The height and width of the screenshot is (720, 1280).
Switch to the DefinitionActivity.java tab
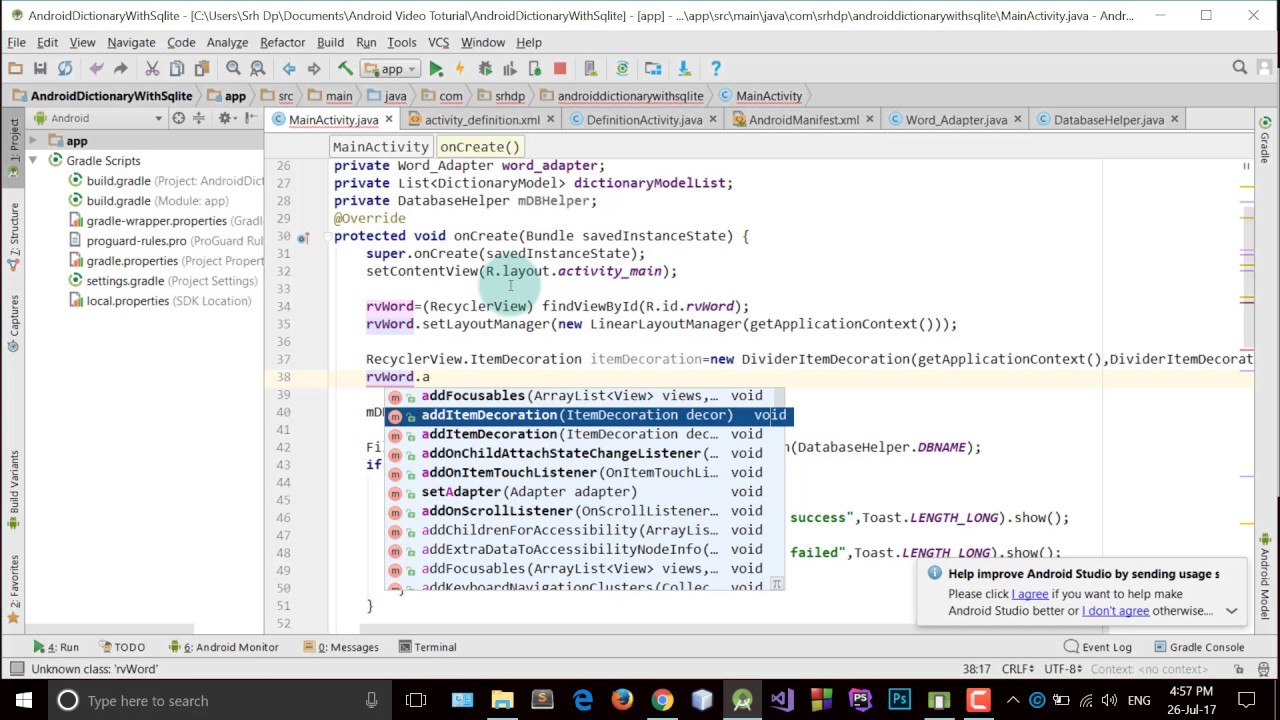point(644,119)
